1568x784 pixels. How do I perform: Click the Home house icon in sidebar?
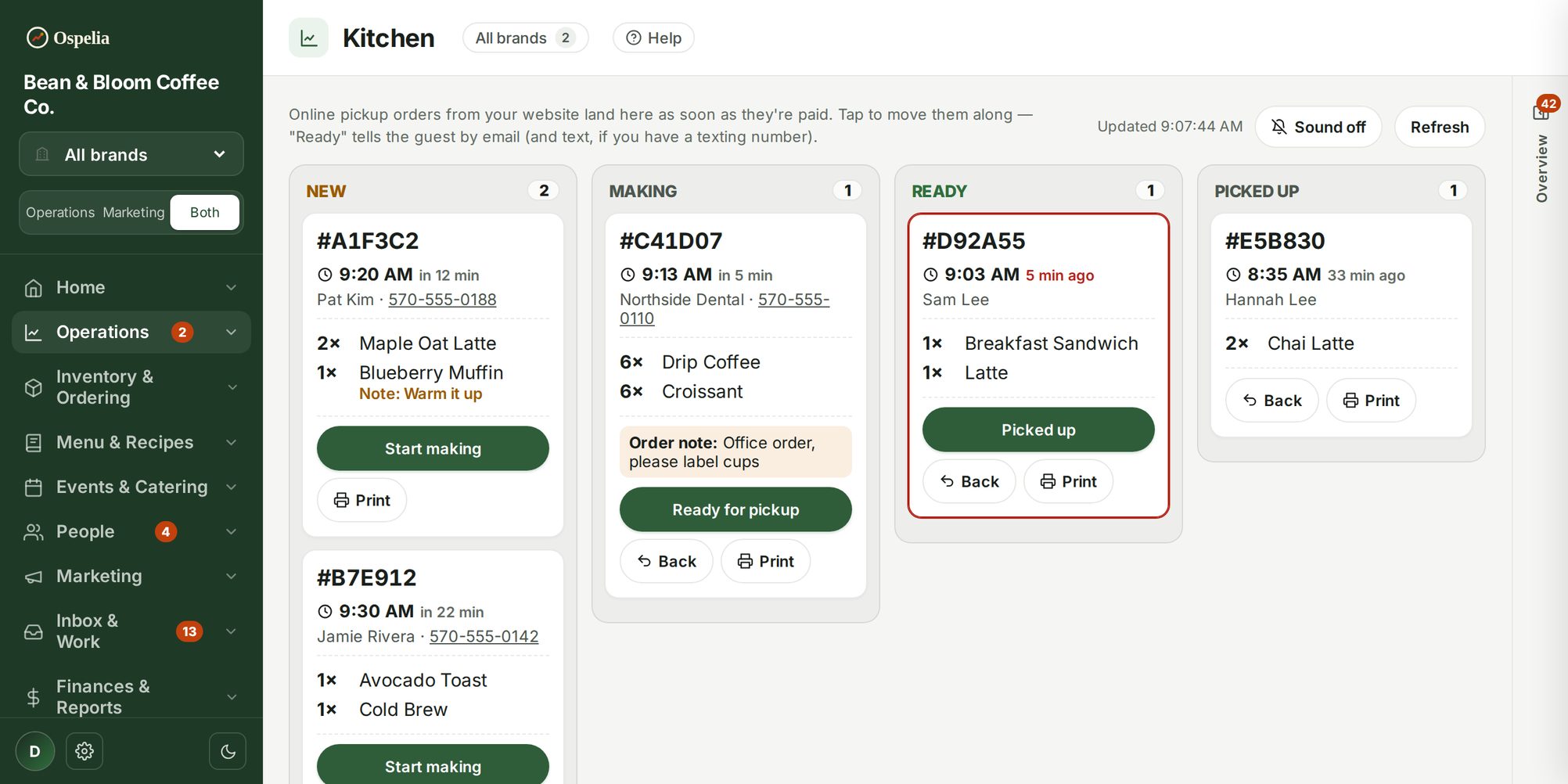(33, 288)
